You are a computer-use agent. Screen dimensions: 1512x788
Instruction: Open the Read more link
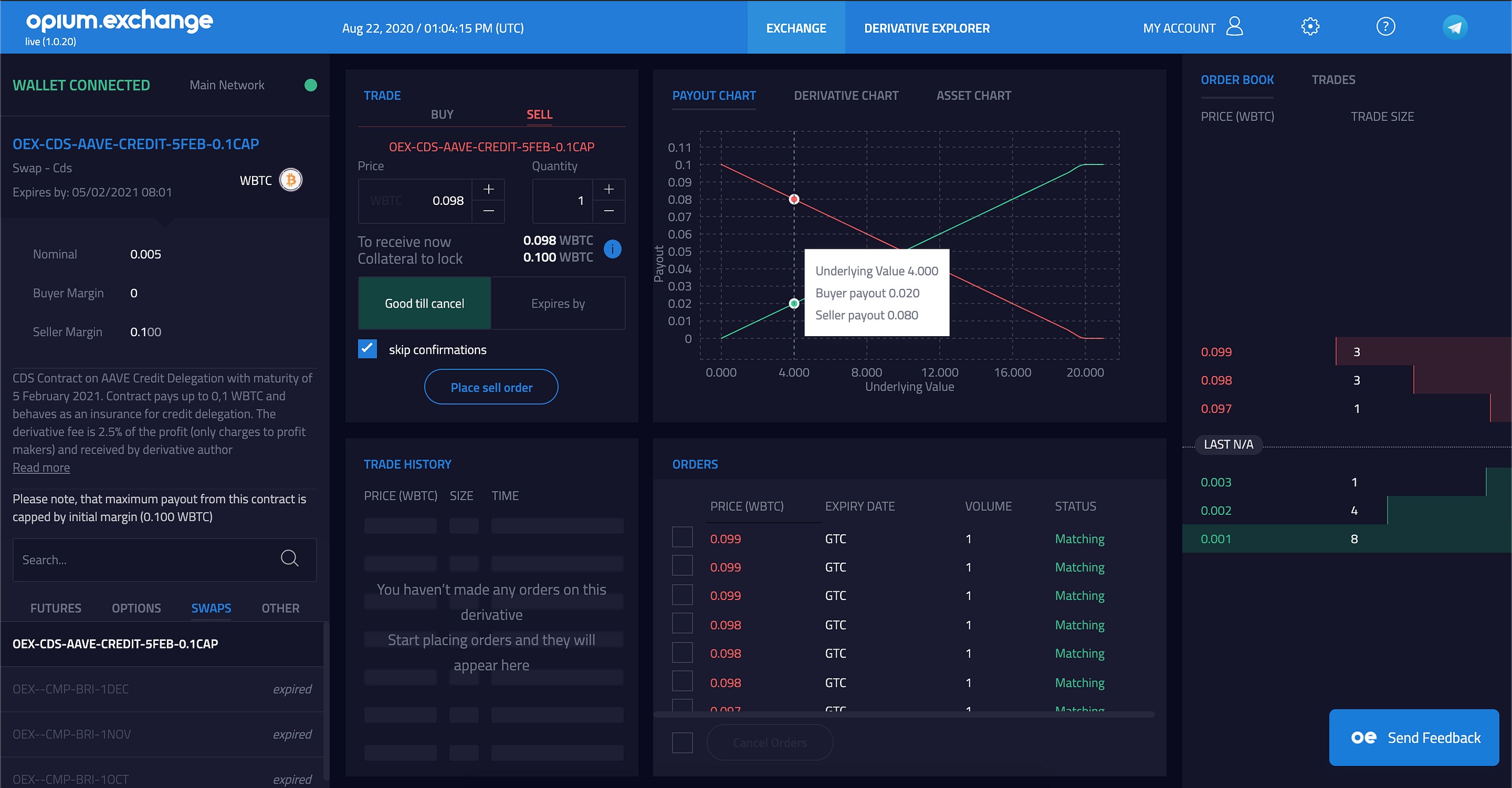[41, 468]
